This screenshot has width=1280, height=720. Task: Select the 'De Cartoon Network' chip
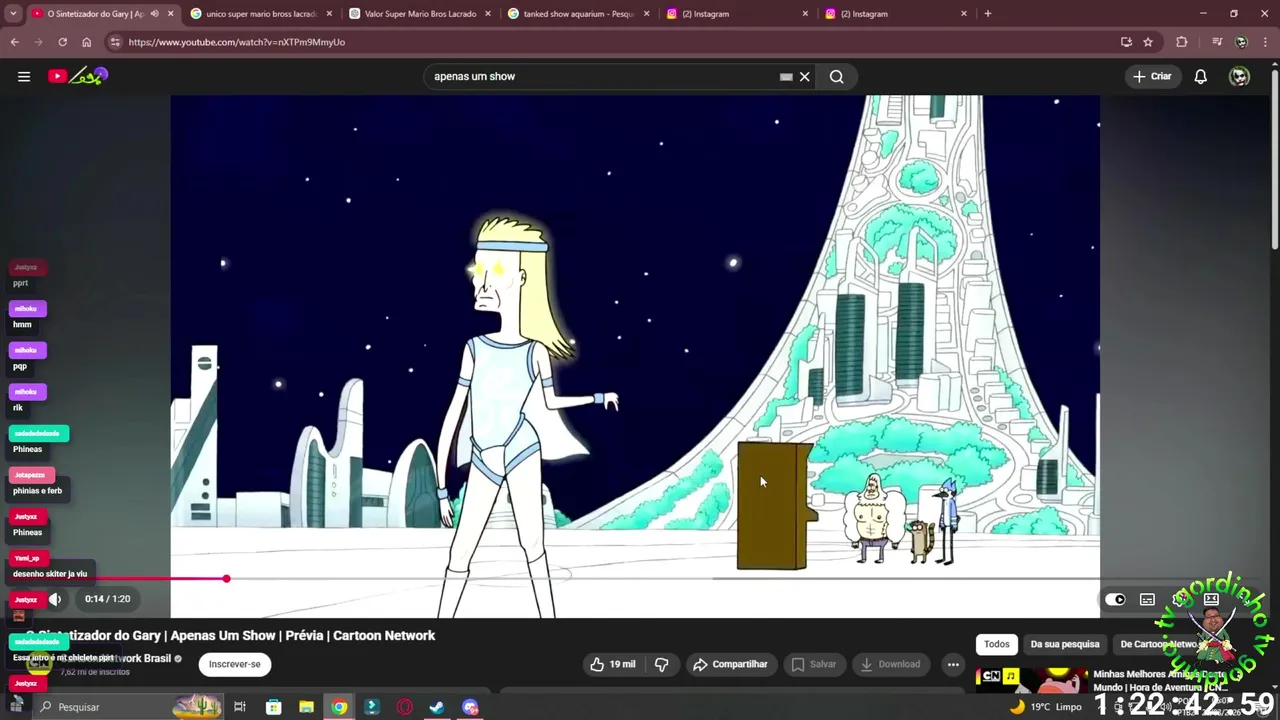coord(1160,644)
